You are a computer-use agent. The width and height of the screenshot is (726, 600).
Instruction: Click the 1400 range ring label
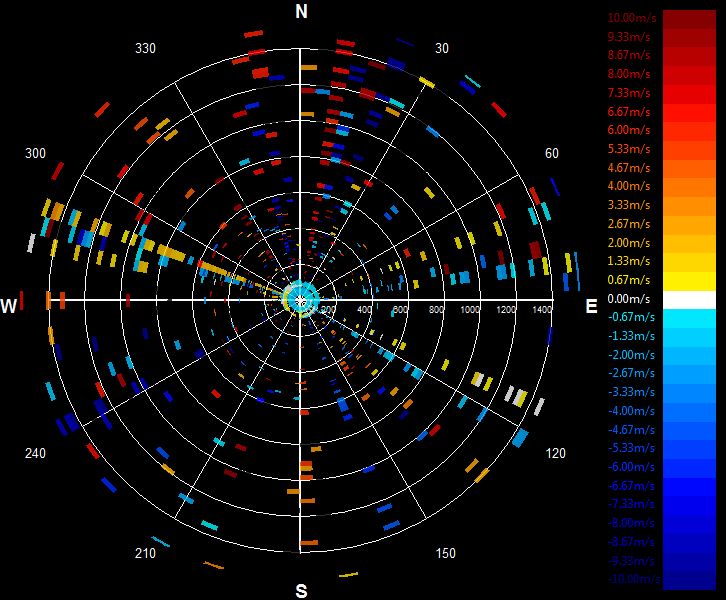542,309
